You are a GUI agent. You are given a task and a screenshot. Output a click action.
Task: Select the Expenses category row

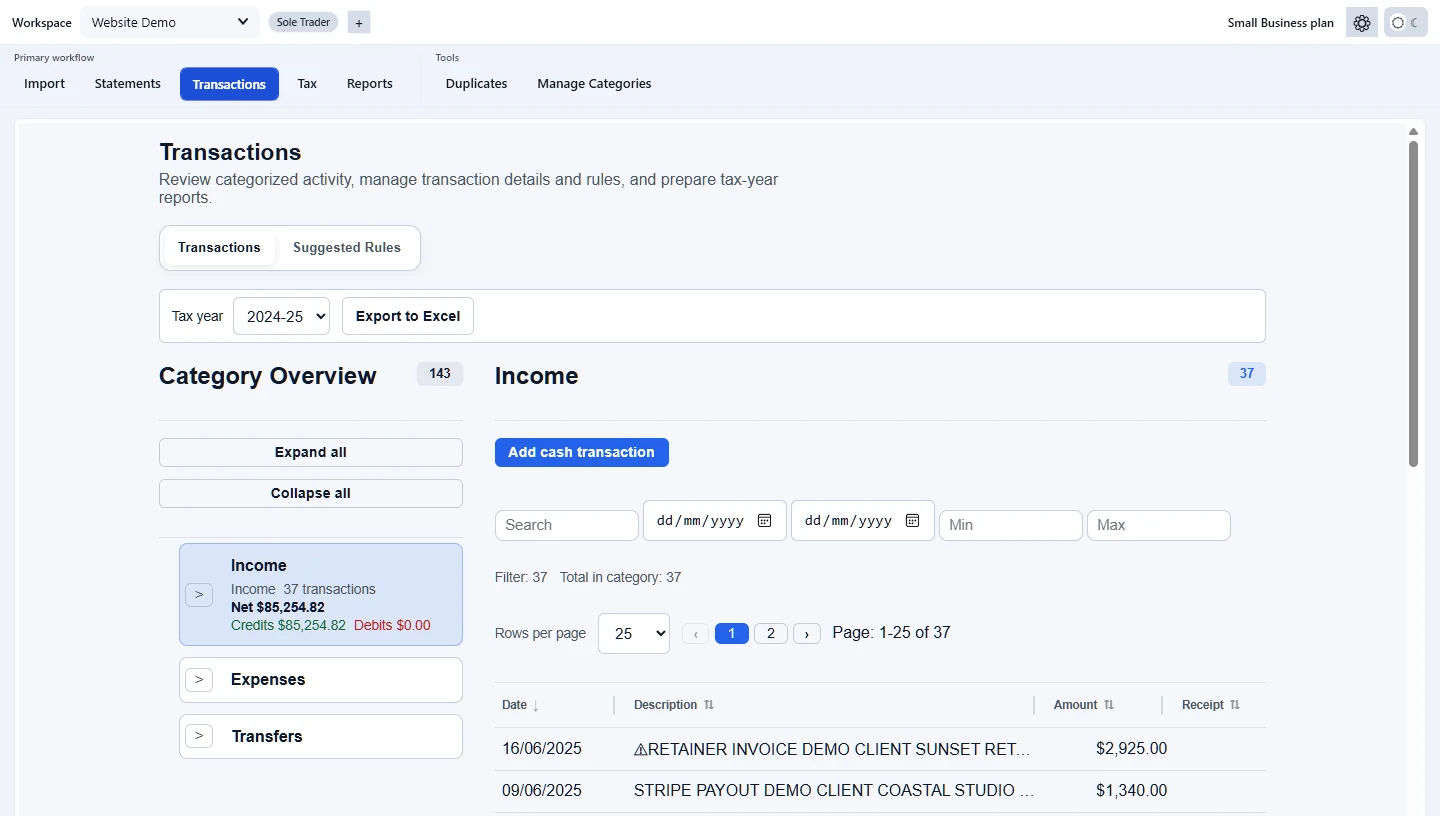(x=321, y=680)
